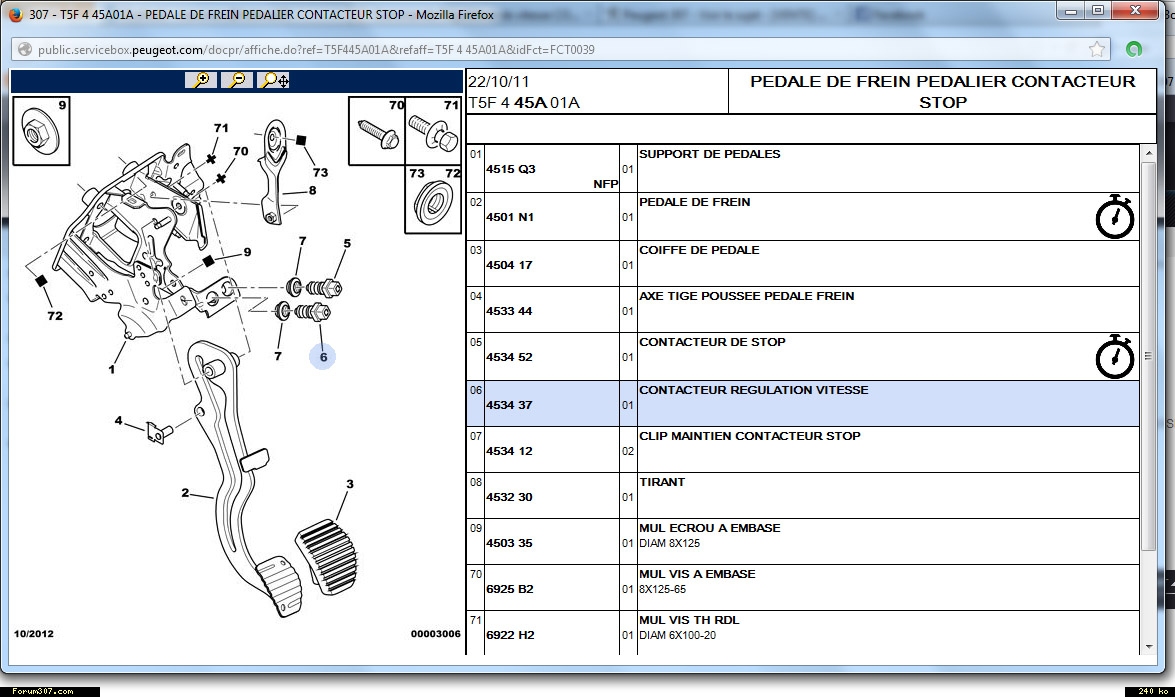Select the SUPPORT DE PEDALES description
The width and height of the screenshot is (1175, 697).
point(710,154)
